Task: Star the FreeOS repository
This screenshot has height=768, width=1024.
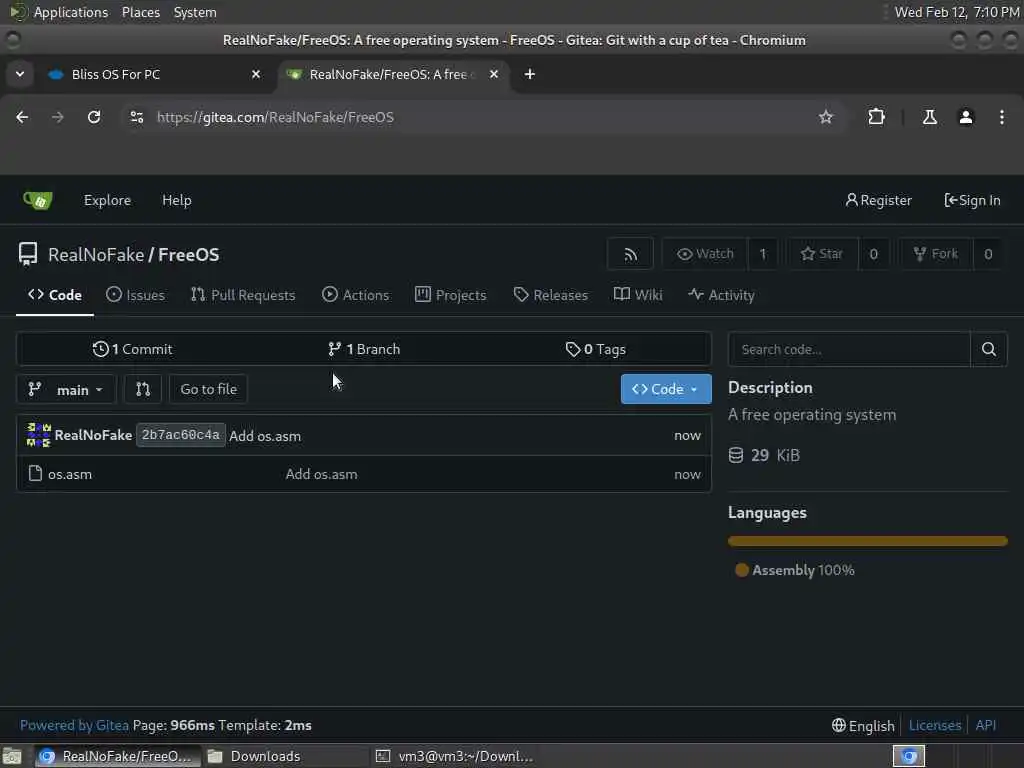Action: coord(822,254)
